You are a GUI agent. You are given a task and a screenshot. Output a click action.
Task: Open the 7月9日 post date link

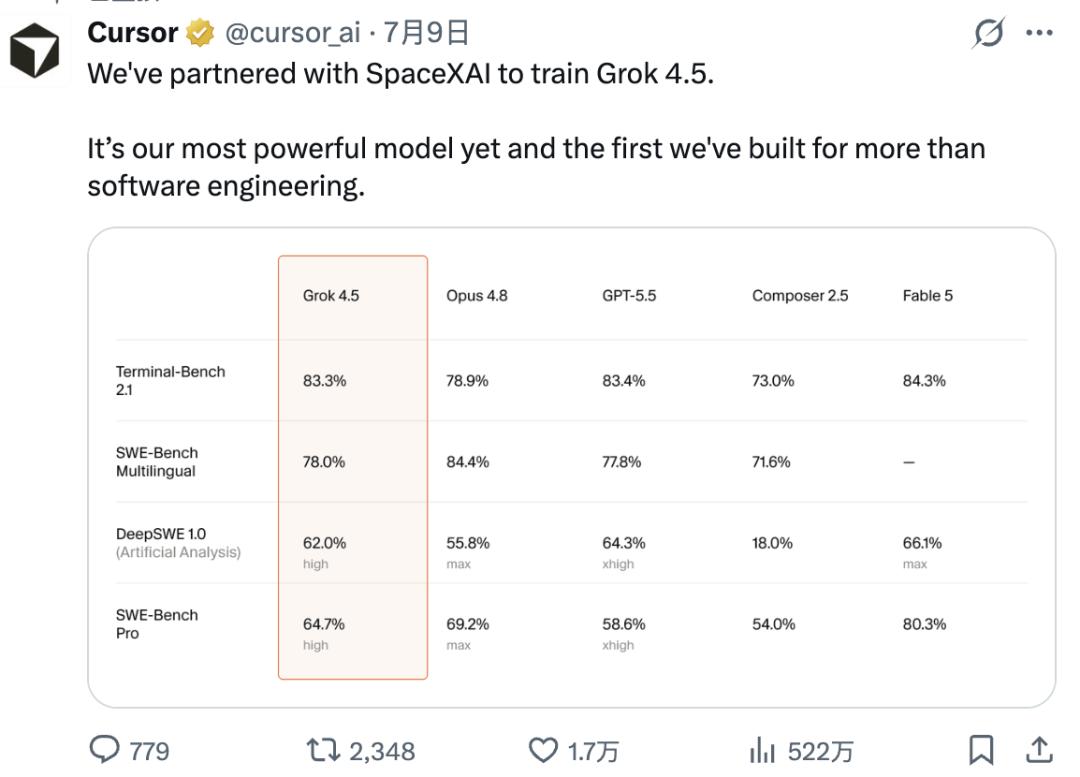click(426, 32)
